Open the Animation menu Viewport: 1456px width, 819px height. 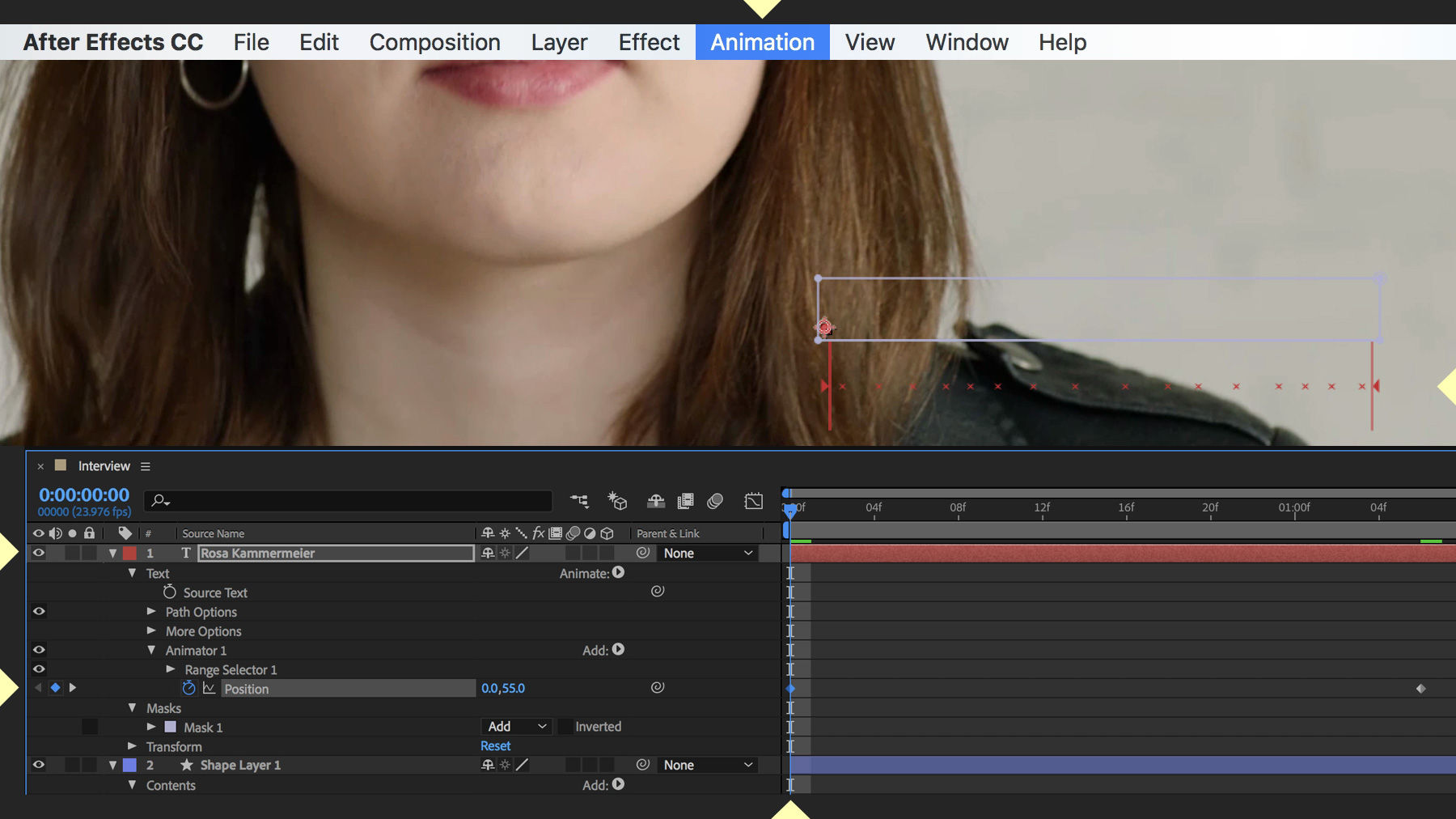coord(761,42)
